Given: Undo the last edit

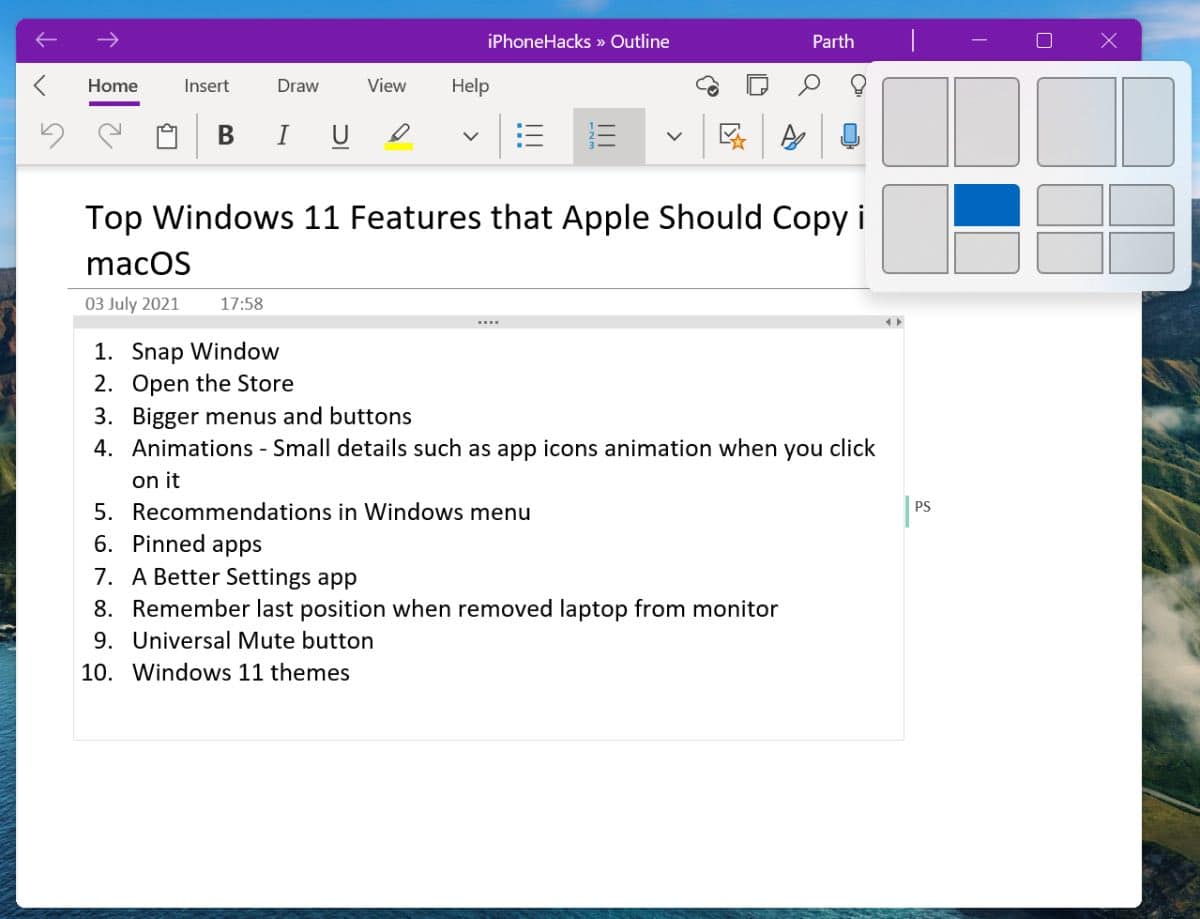Looking at the screenshot, I should (51, 135).
